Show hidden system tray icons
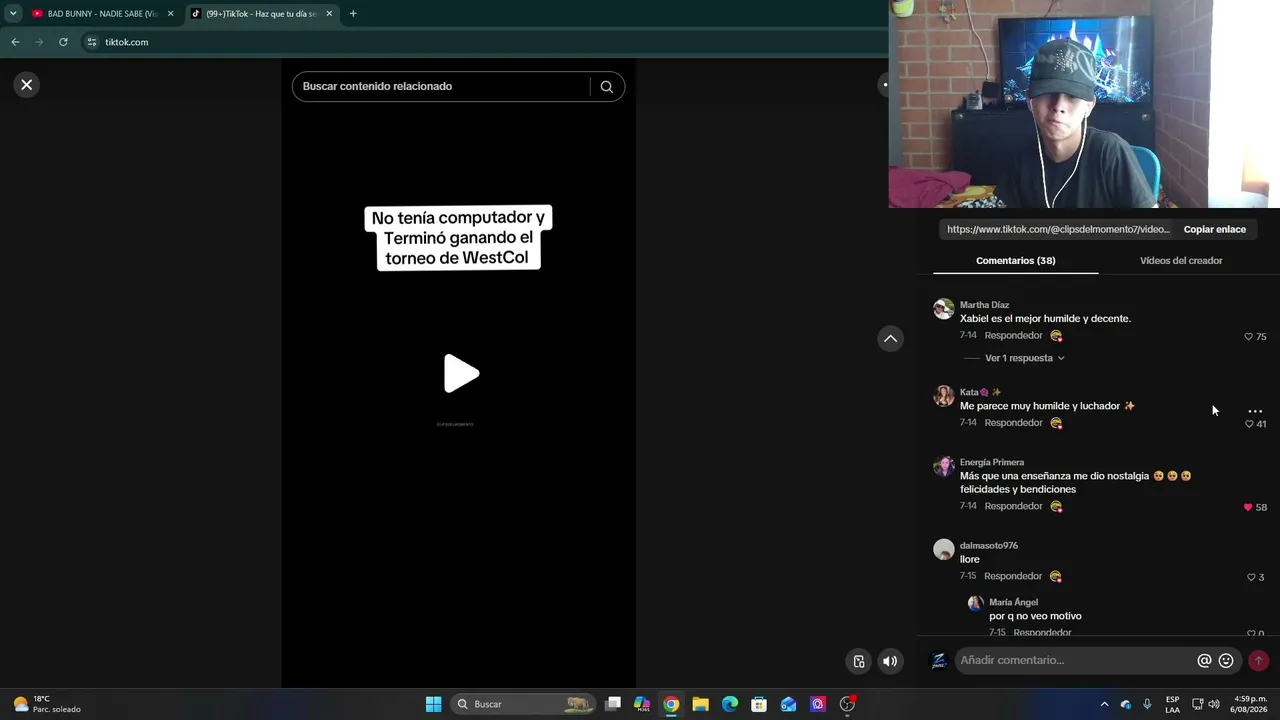The width and height of the screenshot is (1280, 720). [1104, 704]
